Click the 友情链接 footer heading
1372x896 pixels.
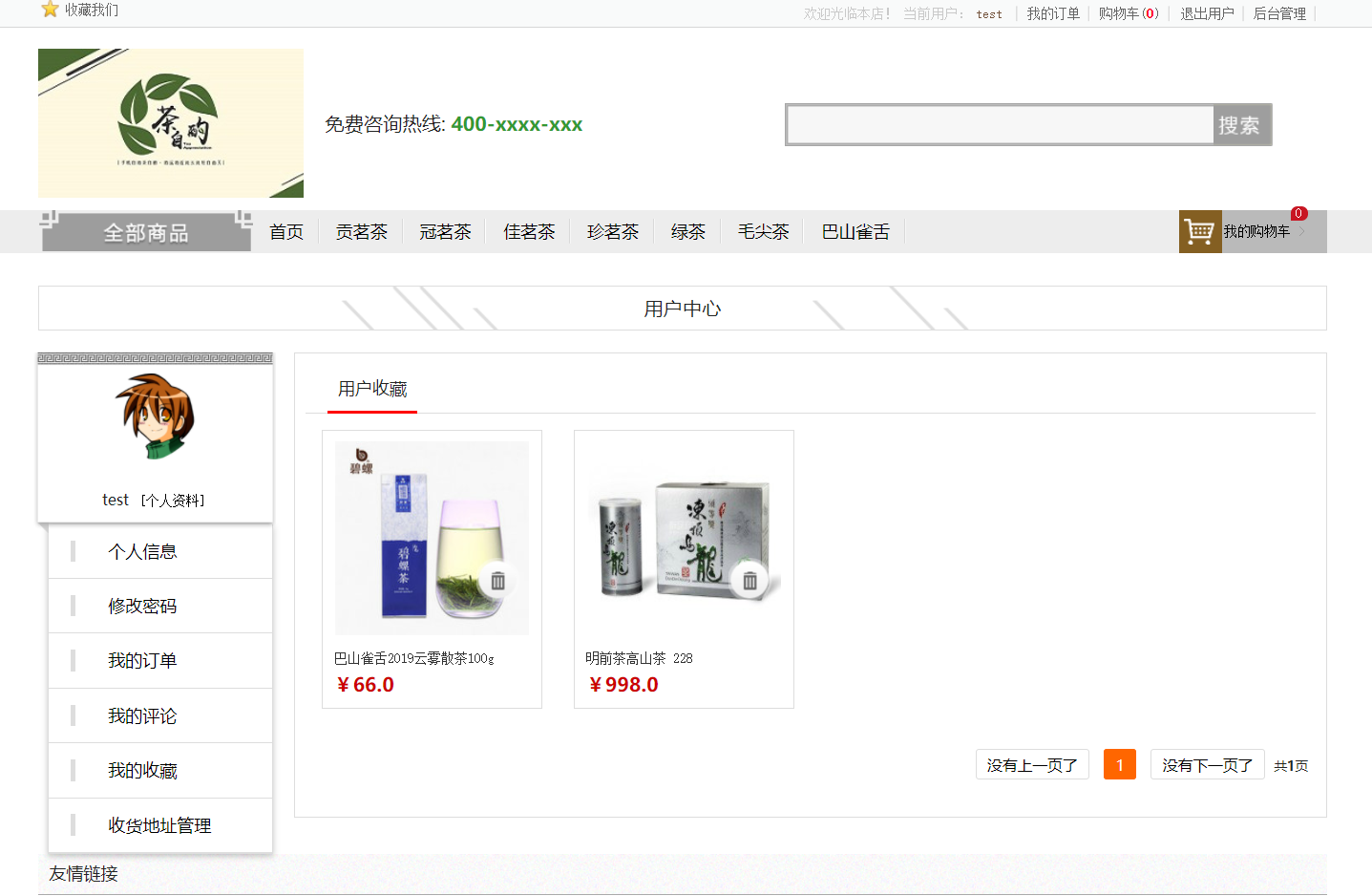84,873
